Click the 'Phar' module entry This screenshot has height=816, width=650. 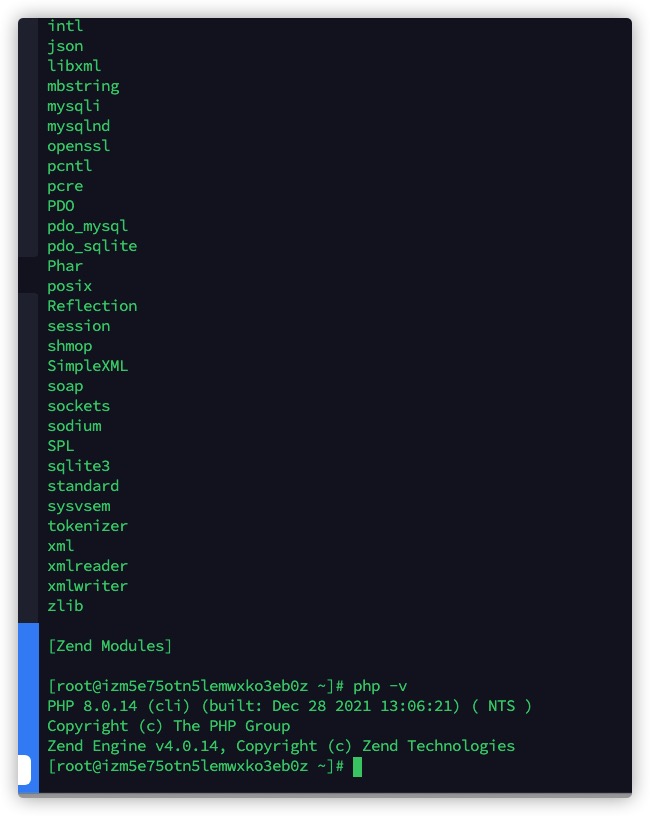coord(65,266)
